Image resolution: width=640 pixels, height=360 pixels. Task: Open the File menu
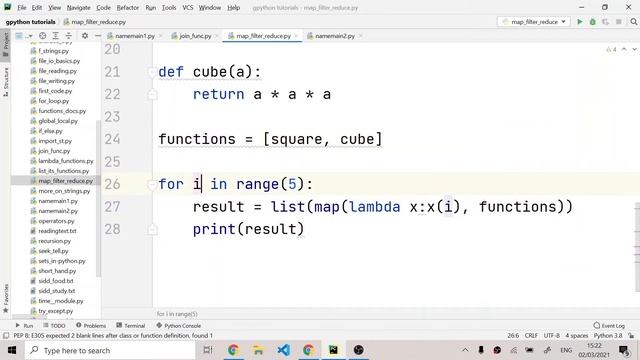(22, 7)
